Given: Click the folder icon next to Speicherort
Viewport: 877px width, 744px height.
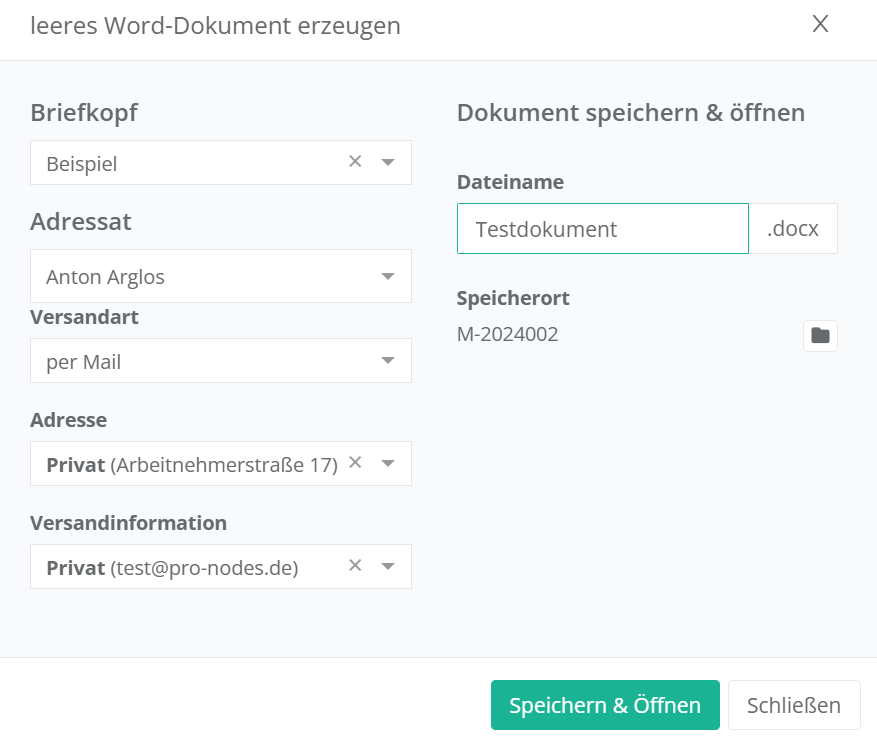Looking at the screenshot, I should (820, 336).
